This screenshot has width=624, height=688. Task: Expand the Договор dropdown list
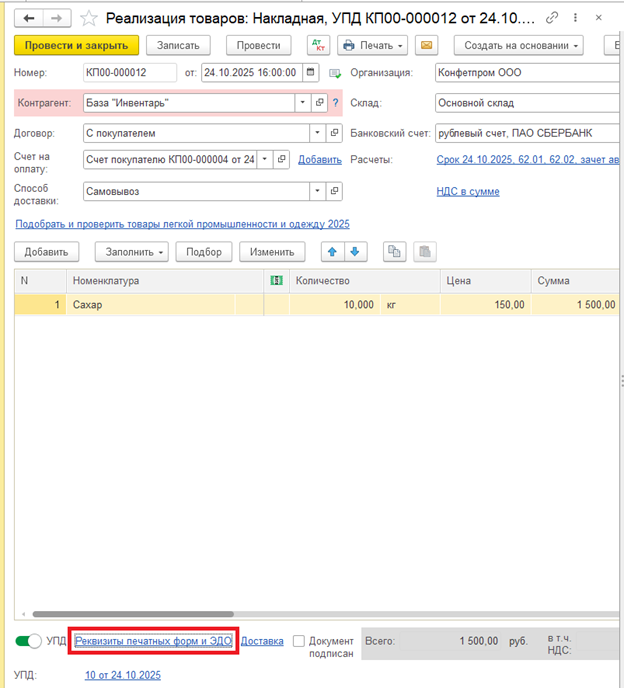pyautogui.click(x=317, y=133)
